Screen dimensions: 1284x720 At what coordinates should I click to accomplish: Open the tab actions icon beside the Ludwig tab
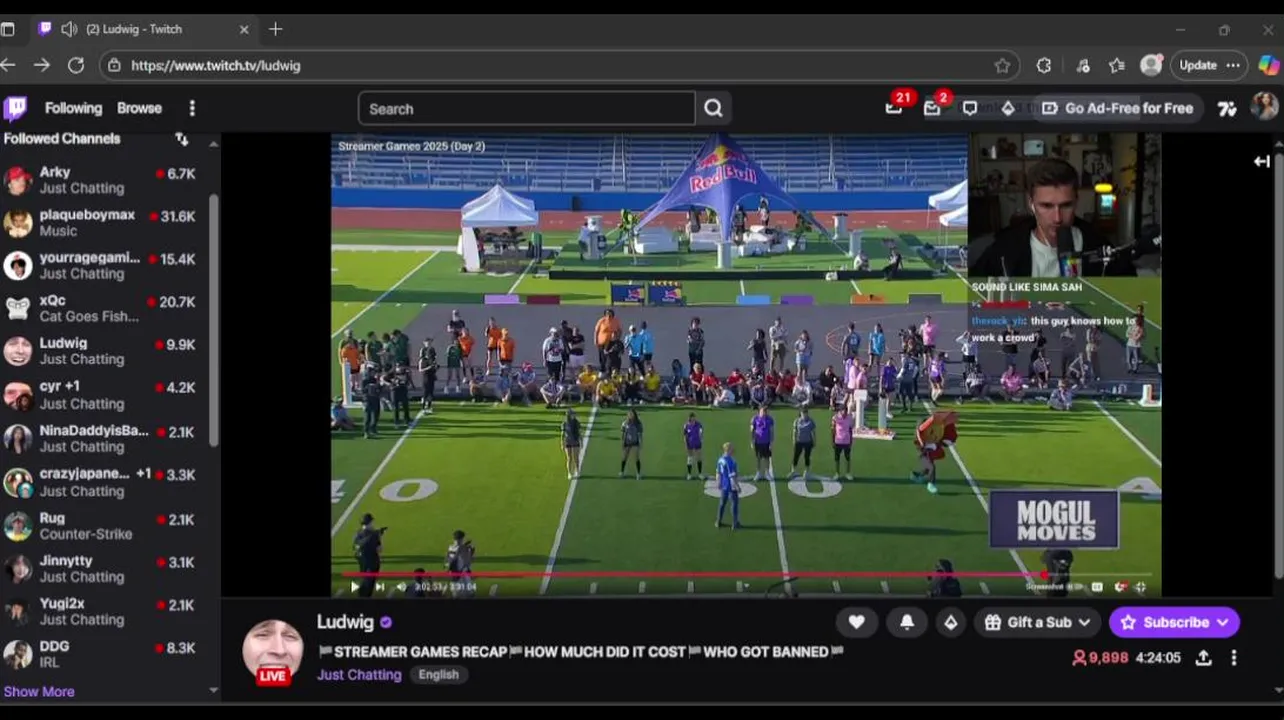pos(7,29)
